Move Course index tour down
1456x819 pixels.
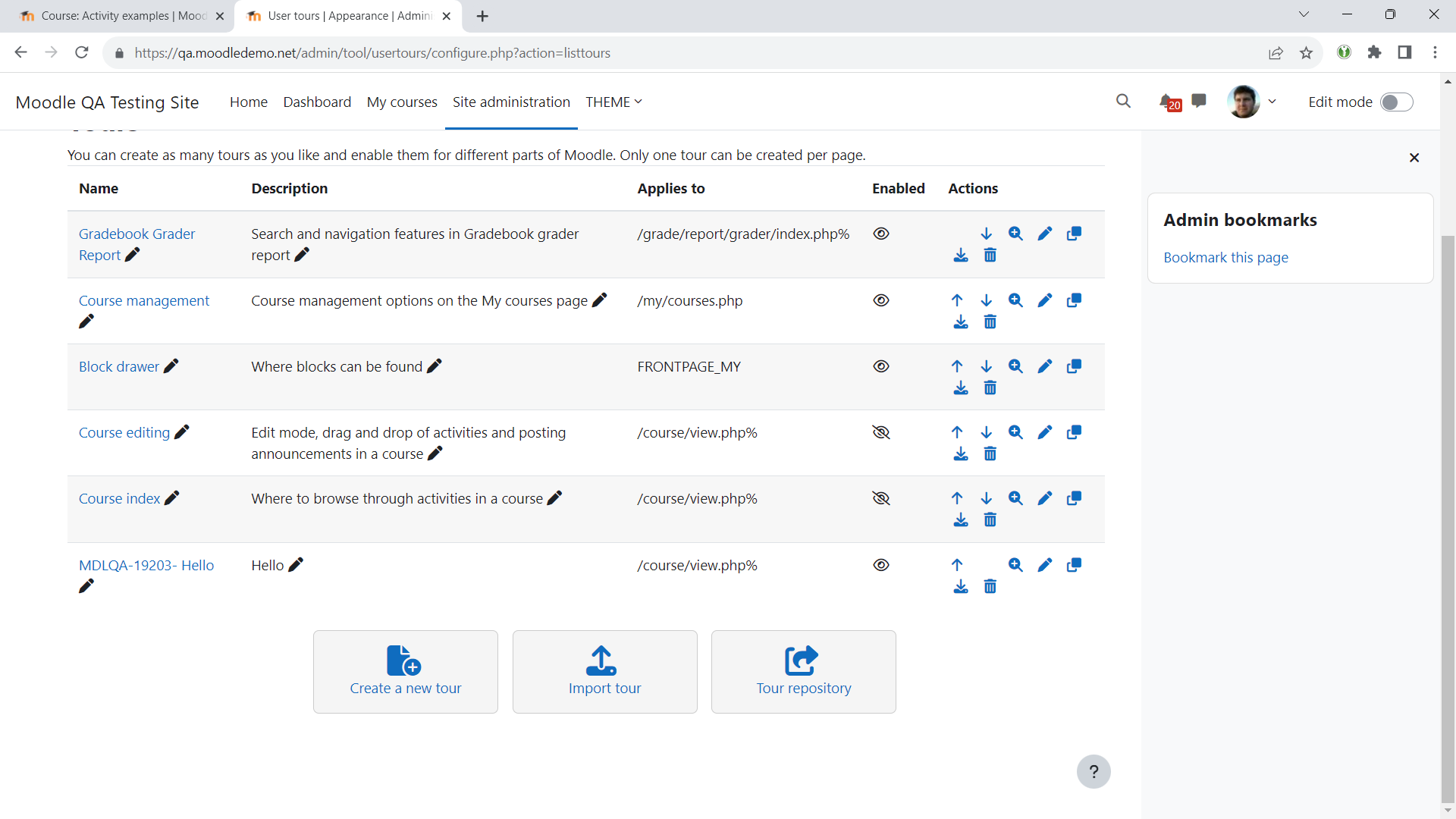click(986, 498)
